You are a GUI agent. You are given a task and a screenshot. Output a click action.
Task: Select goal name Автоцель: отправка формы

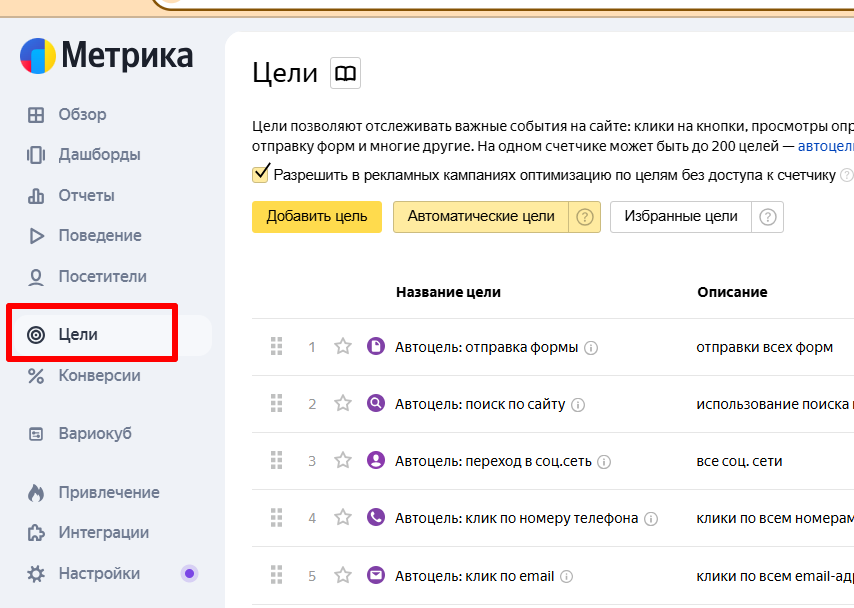click(x=486, y=347)
